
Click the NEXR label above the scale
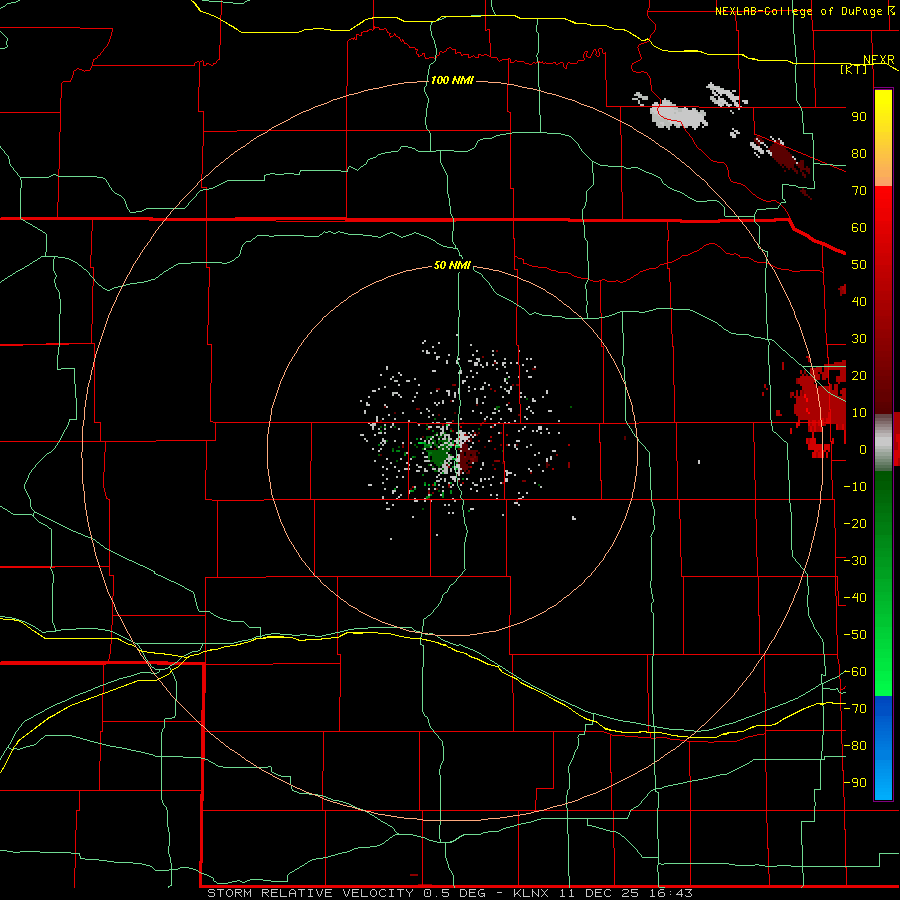[x=879, y=60]
